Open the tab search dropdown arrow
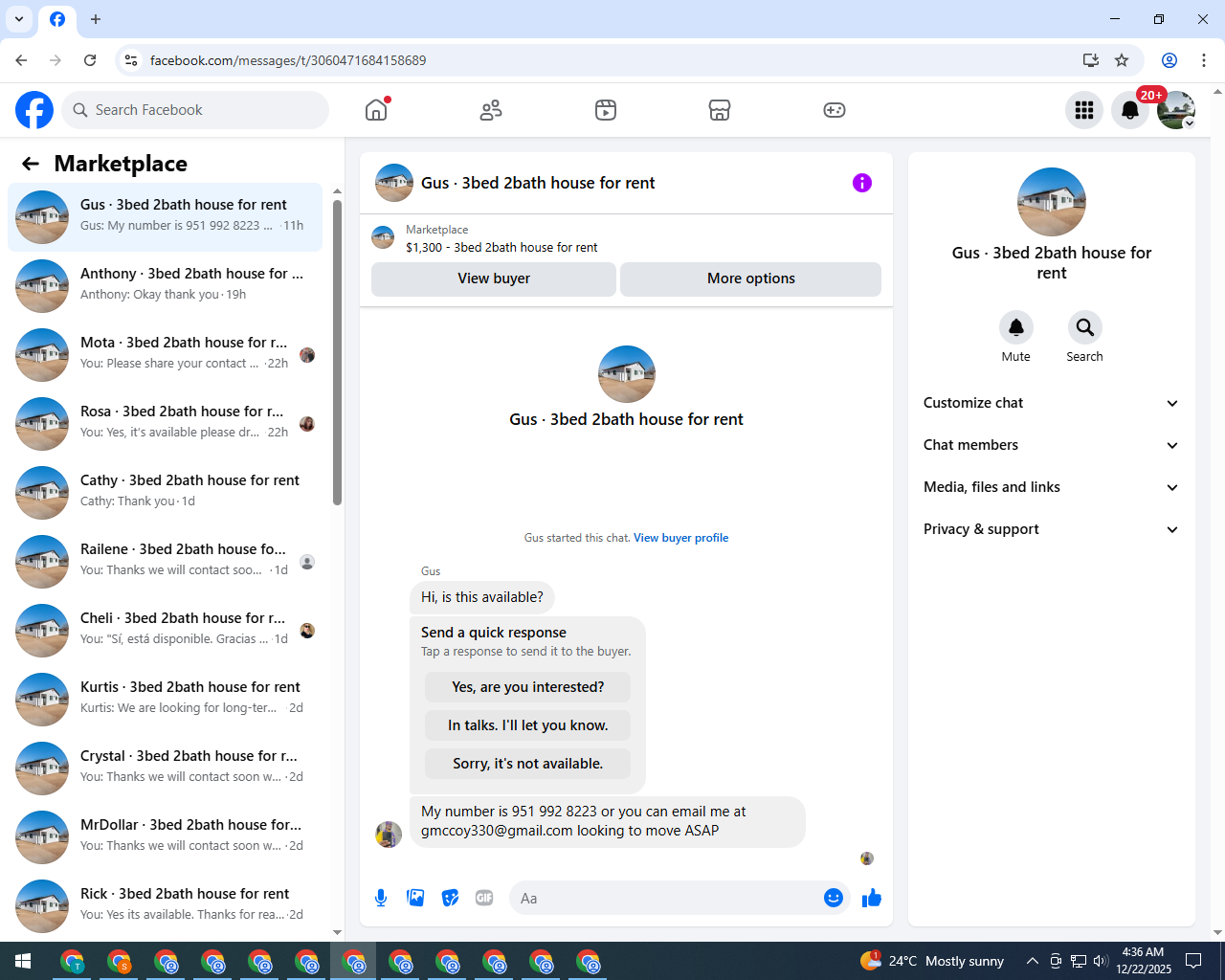The height and width of the screenshot is (980, 1225). tap(19, 19)
